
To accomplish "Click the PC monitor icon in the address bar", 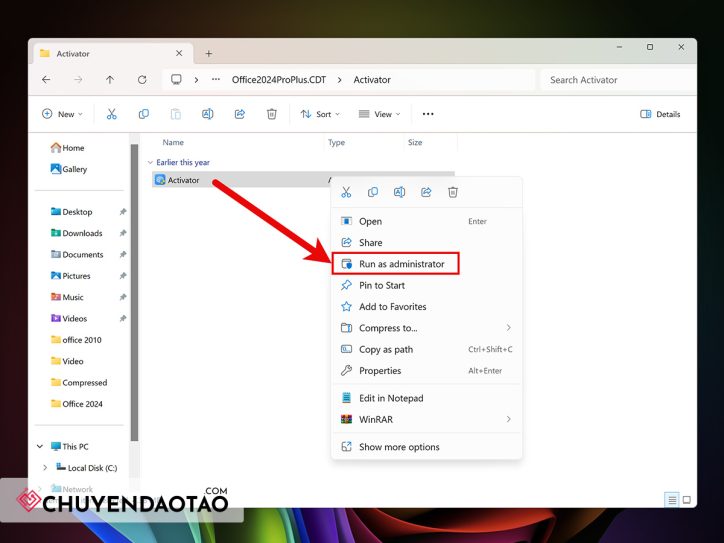I will [176, 79].
